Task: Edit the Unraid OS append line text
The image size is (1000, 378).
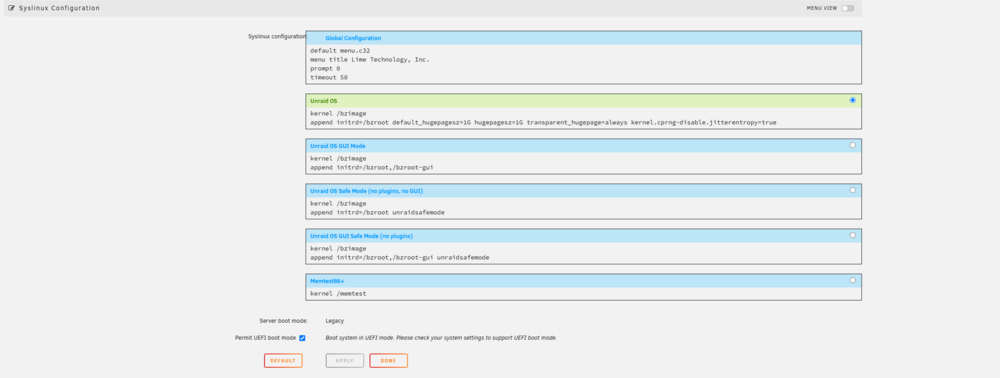Action: pos(543,122)
